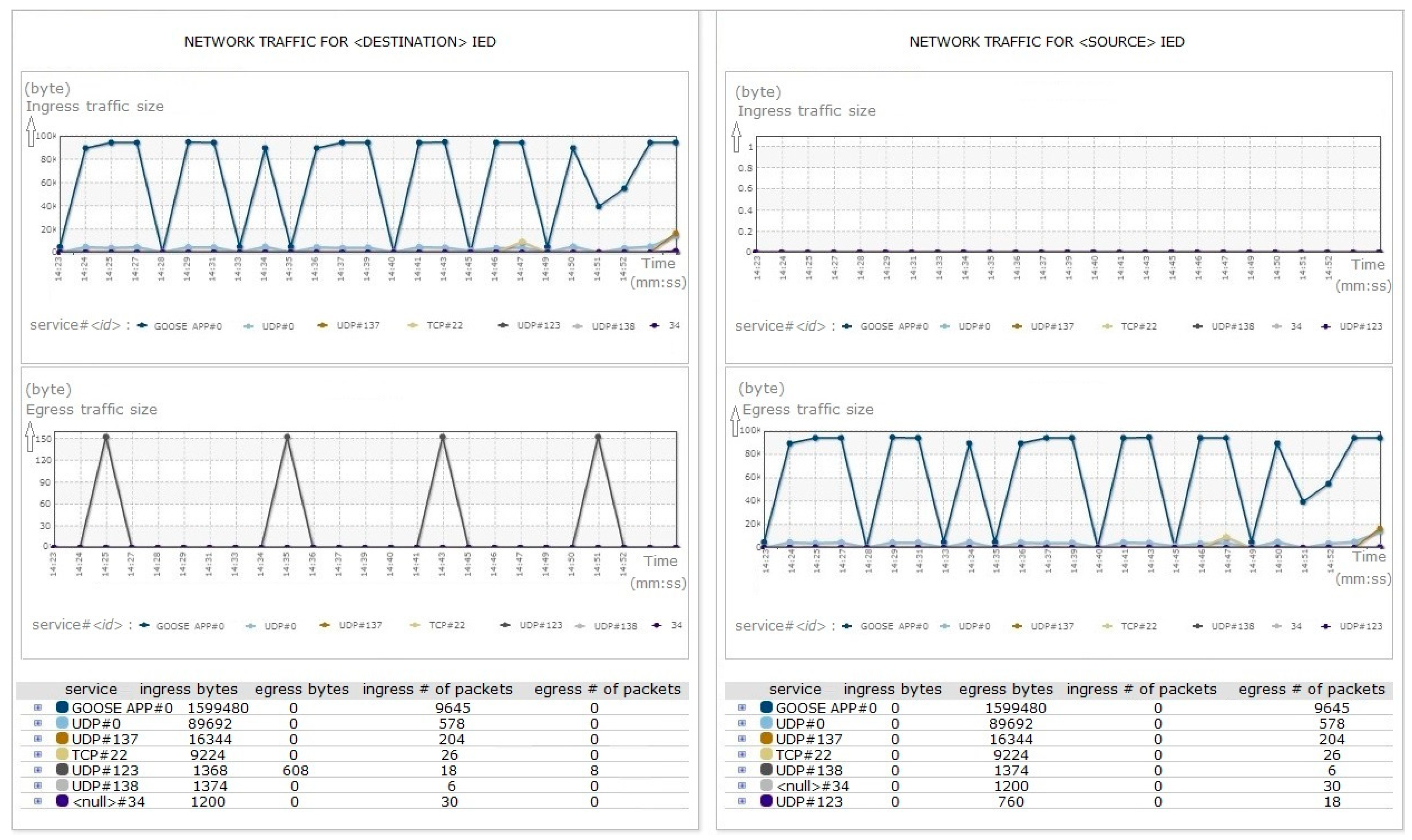Image resolution: width=1412 pixels, height=840 pixels.
Task: Click service column header in source table
Action: (x=795, y=689)
